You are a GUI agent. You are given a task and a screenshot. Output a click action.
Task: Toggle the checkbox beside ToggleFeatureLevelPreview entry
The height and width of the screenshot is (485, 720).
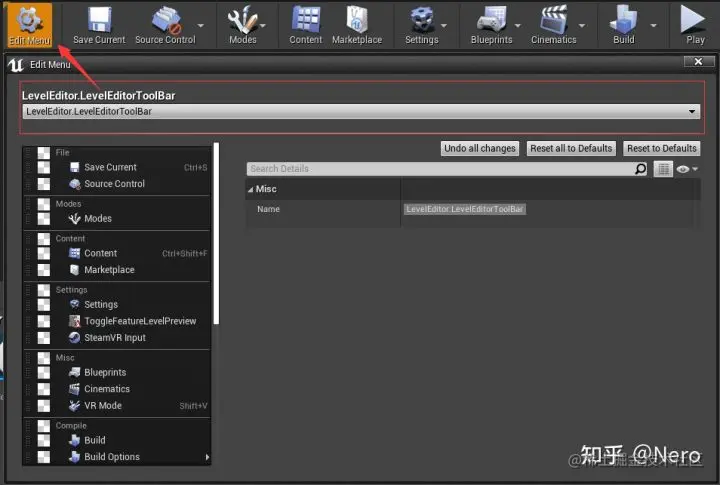(x=44, y=321)
